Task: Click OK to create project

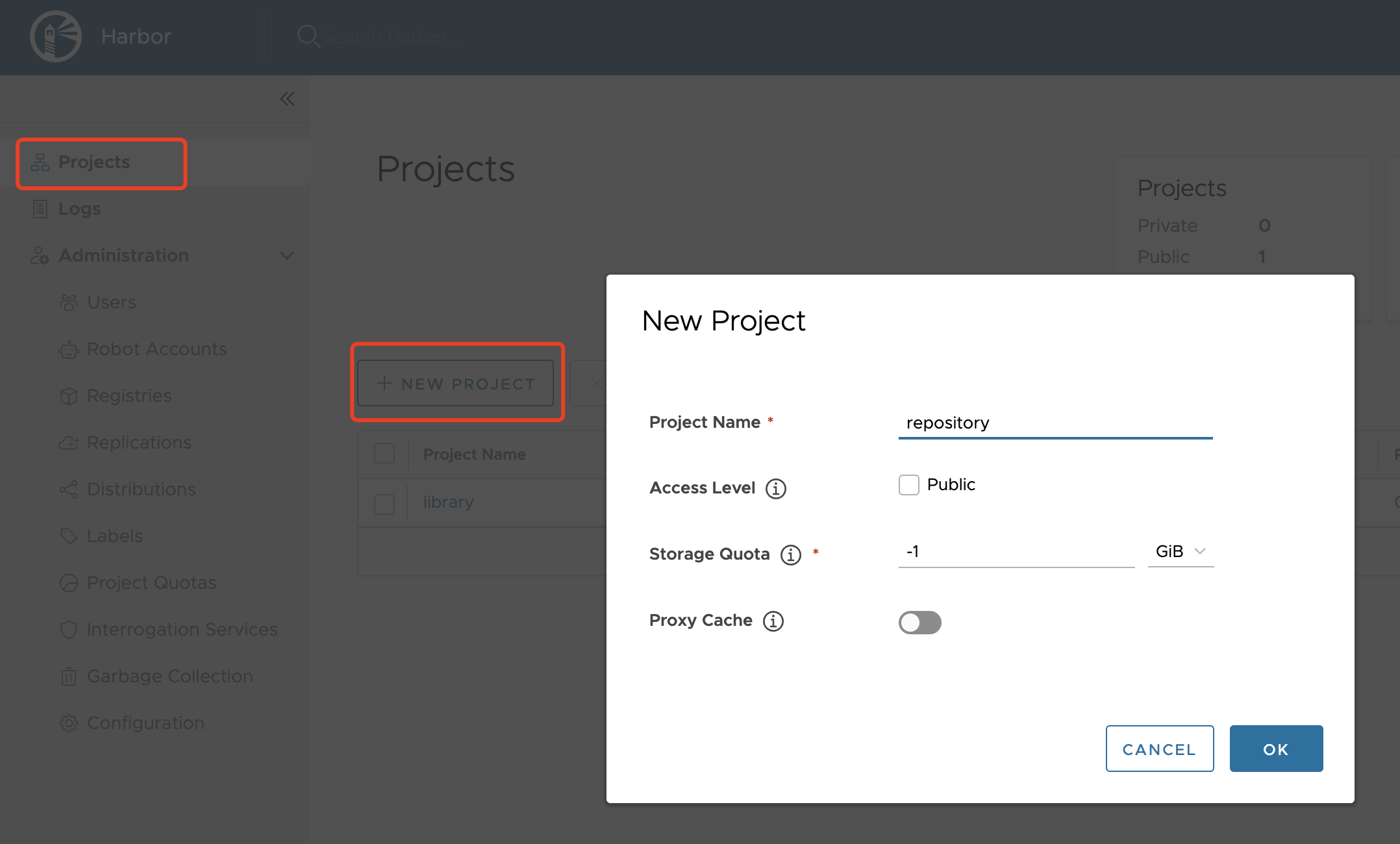Action: [x=1276, y=749]
